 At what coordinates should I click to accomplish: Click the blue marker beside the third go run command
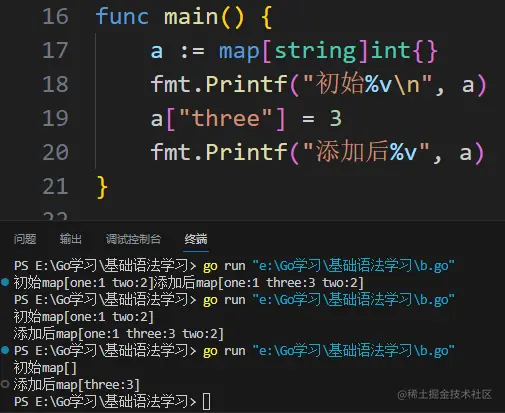click(x=5, y=350)
